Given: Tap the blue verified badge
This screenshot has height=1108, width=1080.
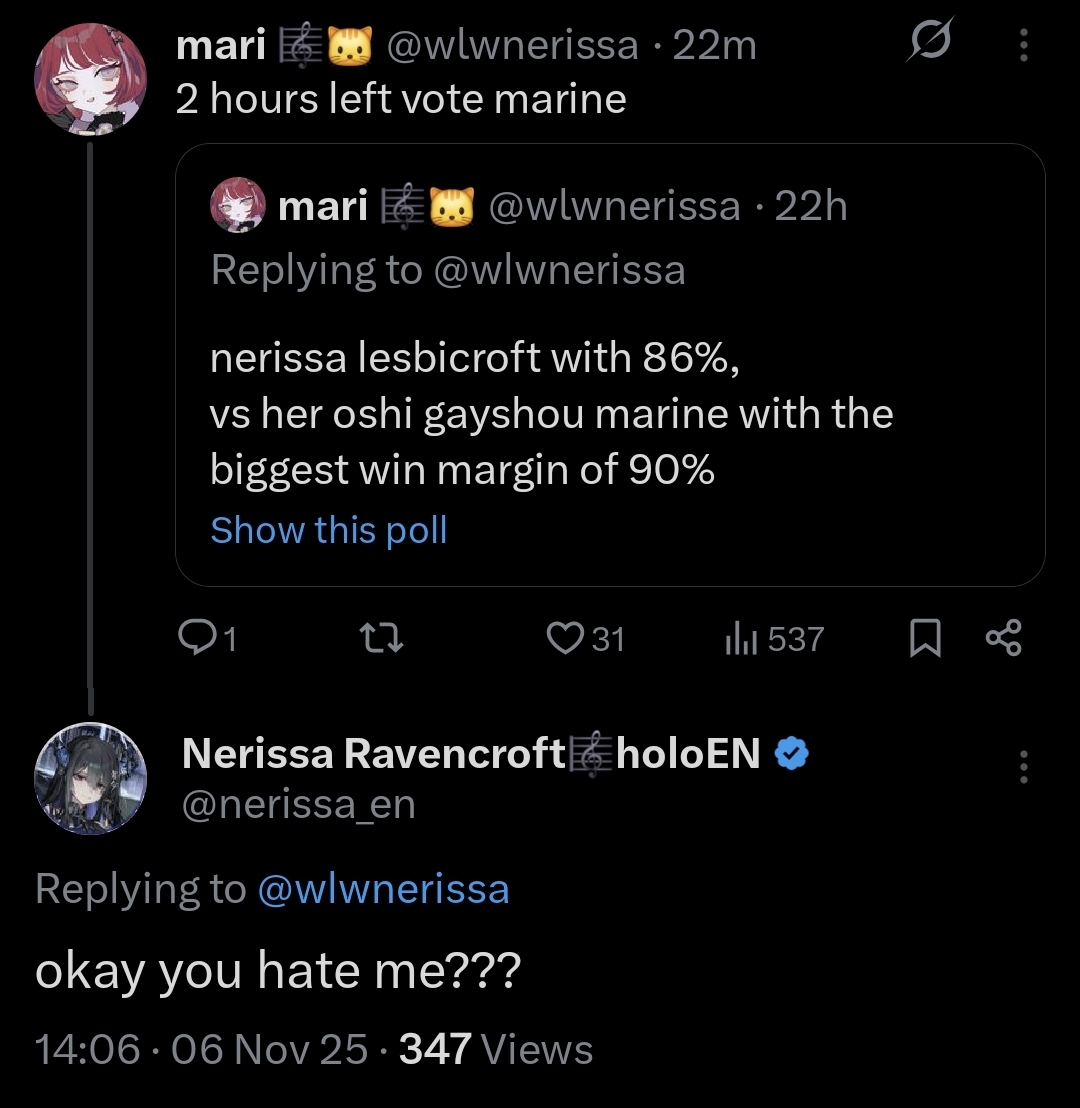Looking at the screenshot, I should (x=793, y=754).
